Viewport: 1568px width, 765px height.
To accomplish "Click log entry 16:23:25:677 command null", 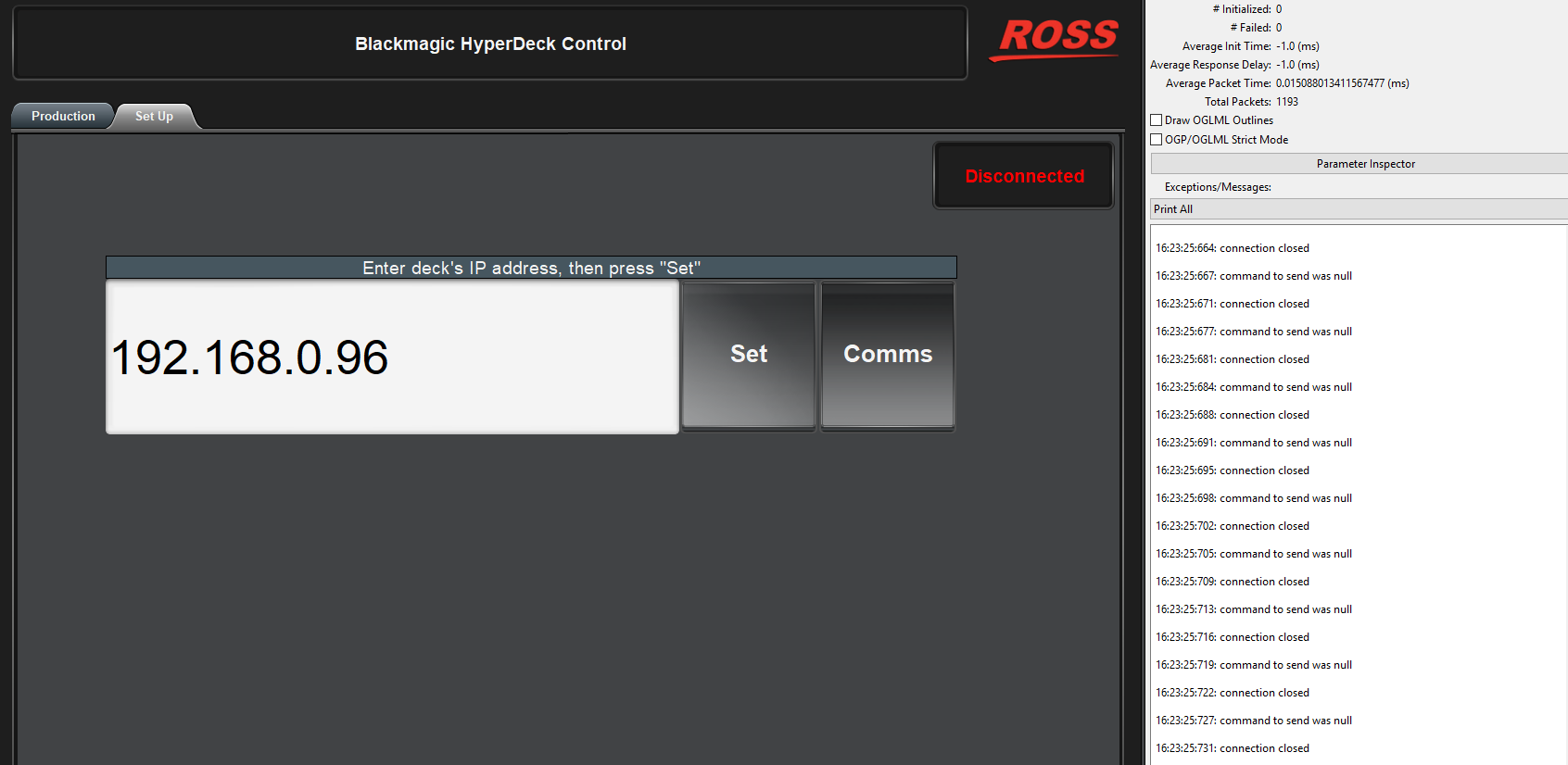I will coord(1254,332).
